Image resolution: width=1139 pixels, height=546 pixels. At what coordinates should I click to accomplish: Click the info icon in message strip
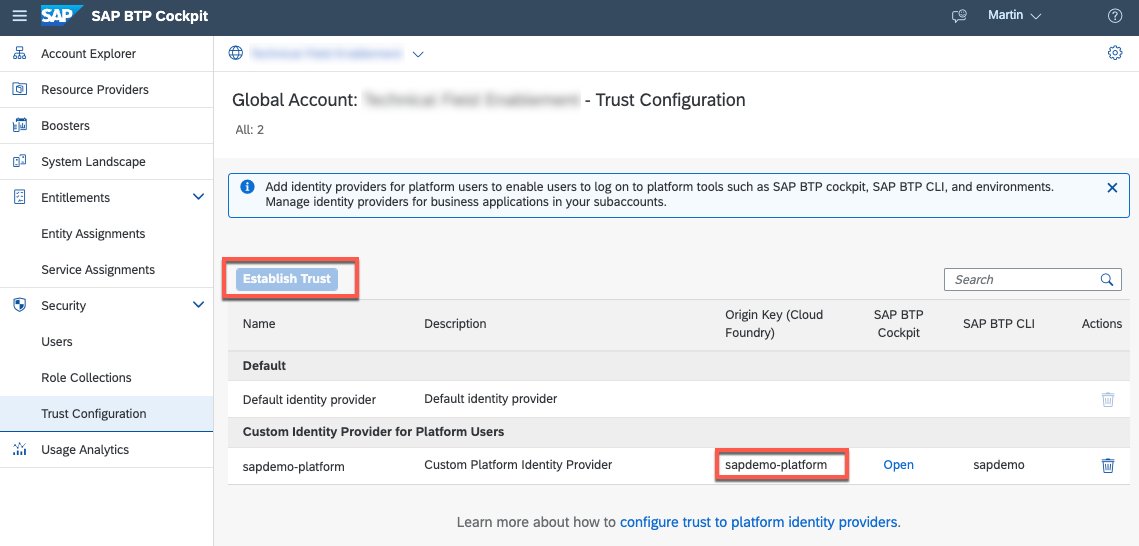(248, 187)
